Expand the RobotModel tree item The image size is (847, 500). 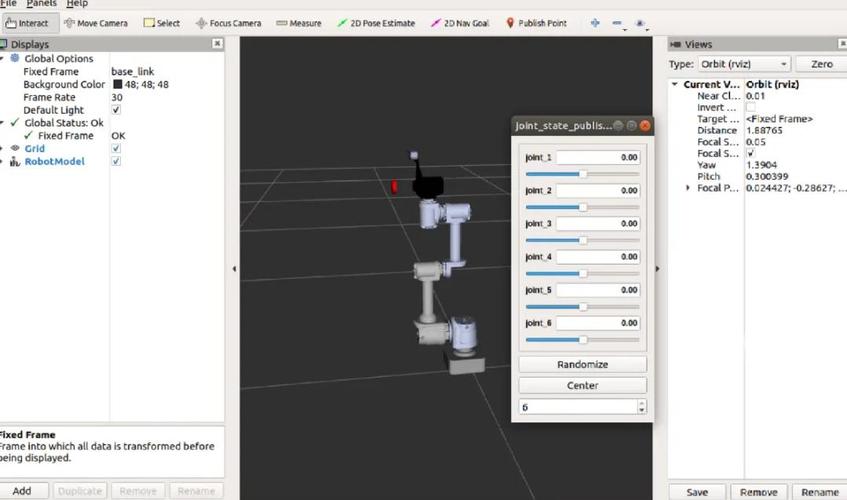pyautogui.click(x=3, y=162)
